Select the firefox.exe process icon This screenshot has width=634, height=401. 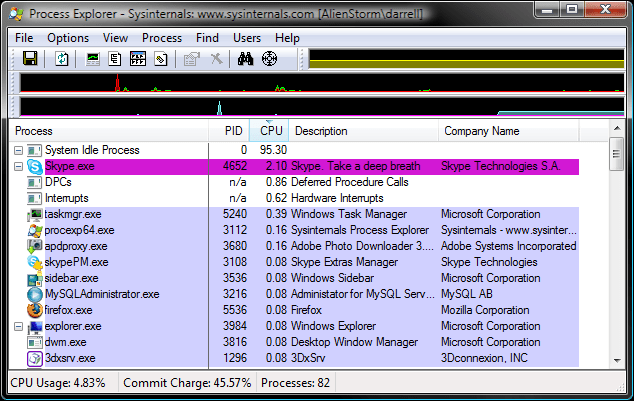click(x=36, y=310)
